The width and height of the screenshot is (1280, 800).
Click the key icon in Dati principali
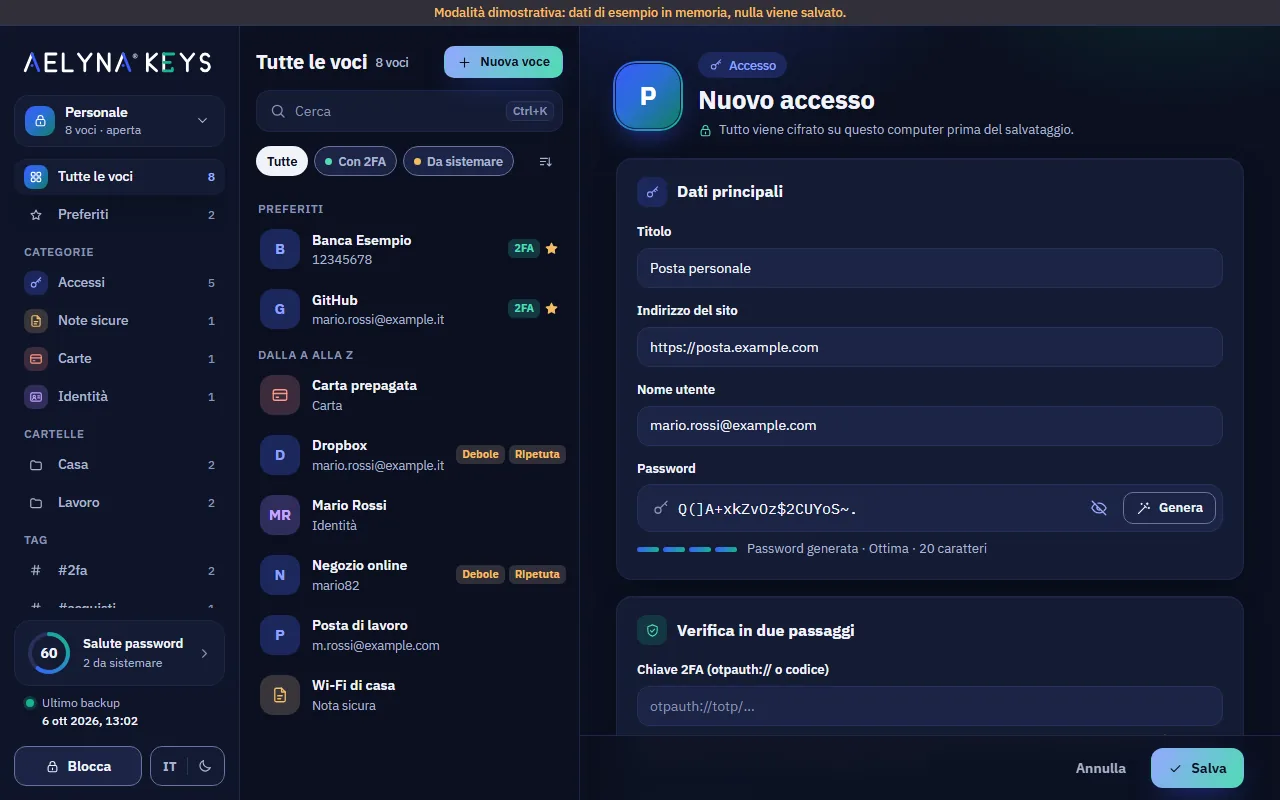pyautogui.click(x=652, y=192)
